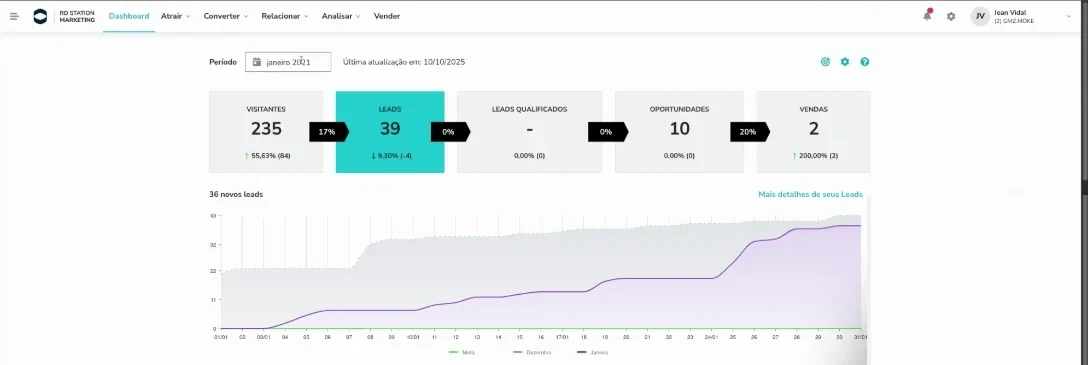Screen dimensions: 1088x365
Task: Click the JV user avatar
Action: 980,16
